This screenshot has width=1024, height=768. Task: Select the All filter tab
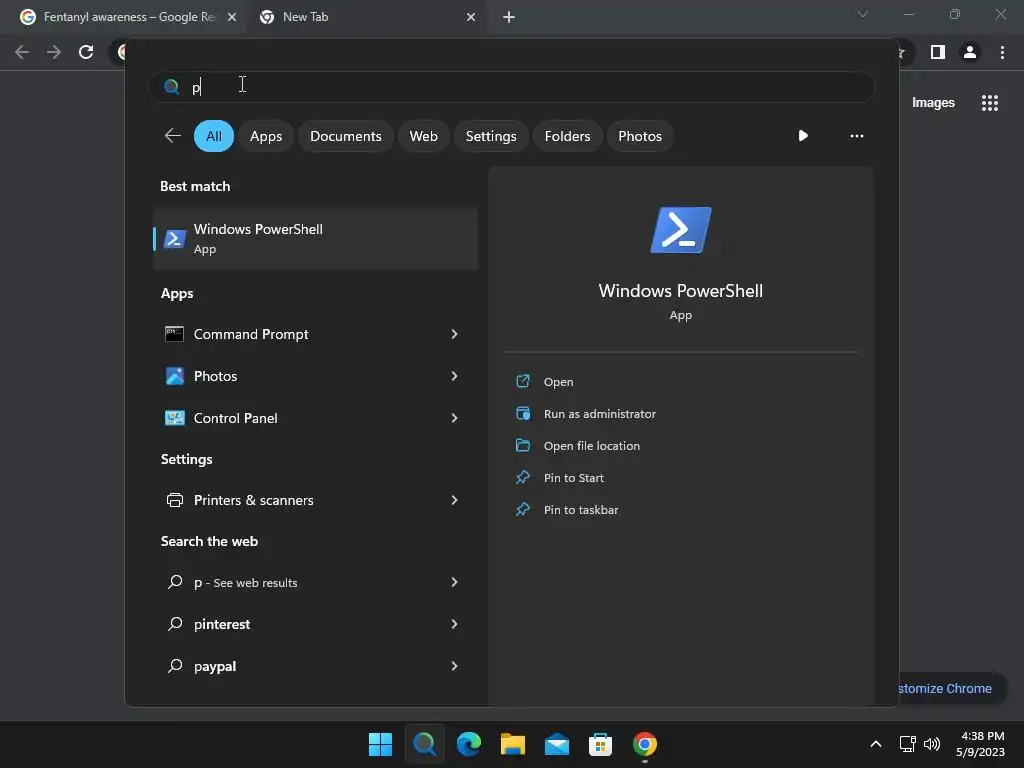(x=214, y=136)
